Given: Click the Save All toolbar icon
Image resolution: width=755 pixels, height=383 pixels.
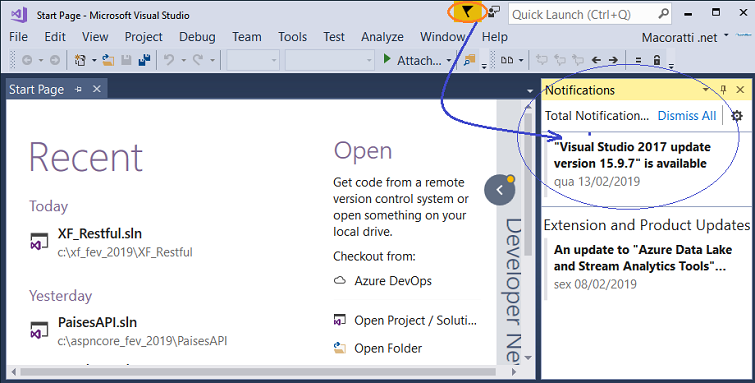Looking at the screenshot, I should 144,60.
